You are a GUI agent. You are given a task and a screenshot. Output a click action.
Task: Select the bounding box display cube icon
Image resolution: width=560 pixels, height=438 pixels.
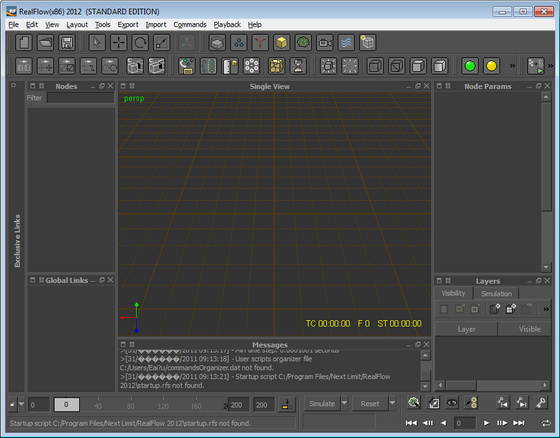coord(375,66)
